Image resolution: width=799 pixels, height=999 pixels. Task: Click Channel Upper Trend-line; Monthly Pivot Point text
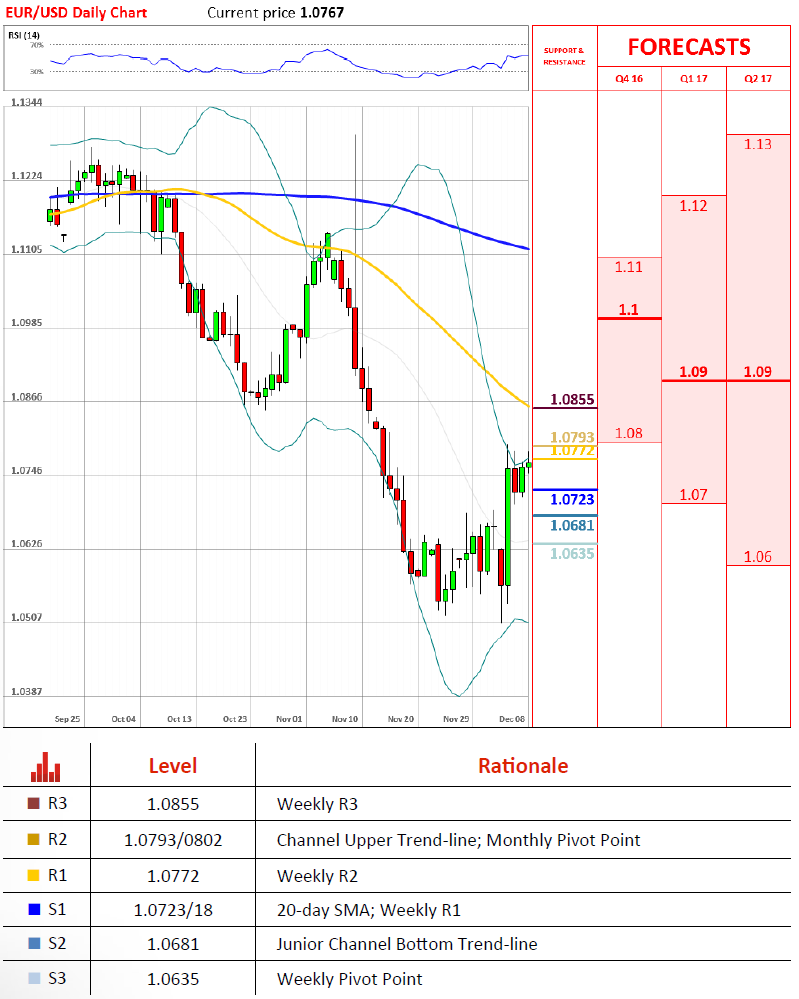458,840
